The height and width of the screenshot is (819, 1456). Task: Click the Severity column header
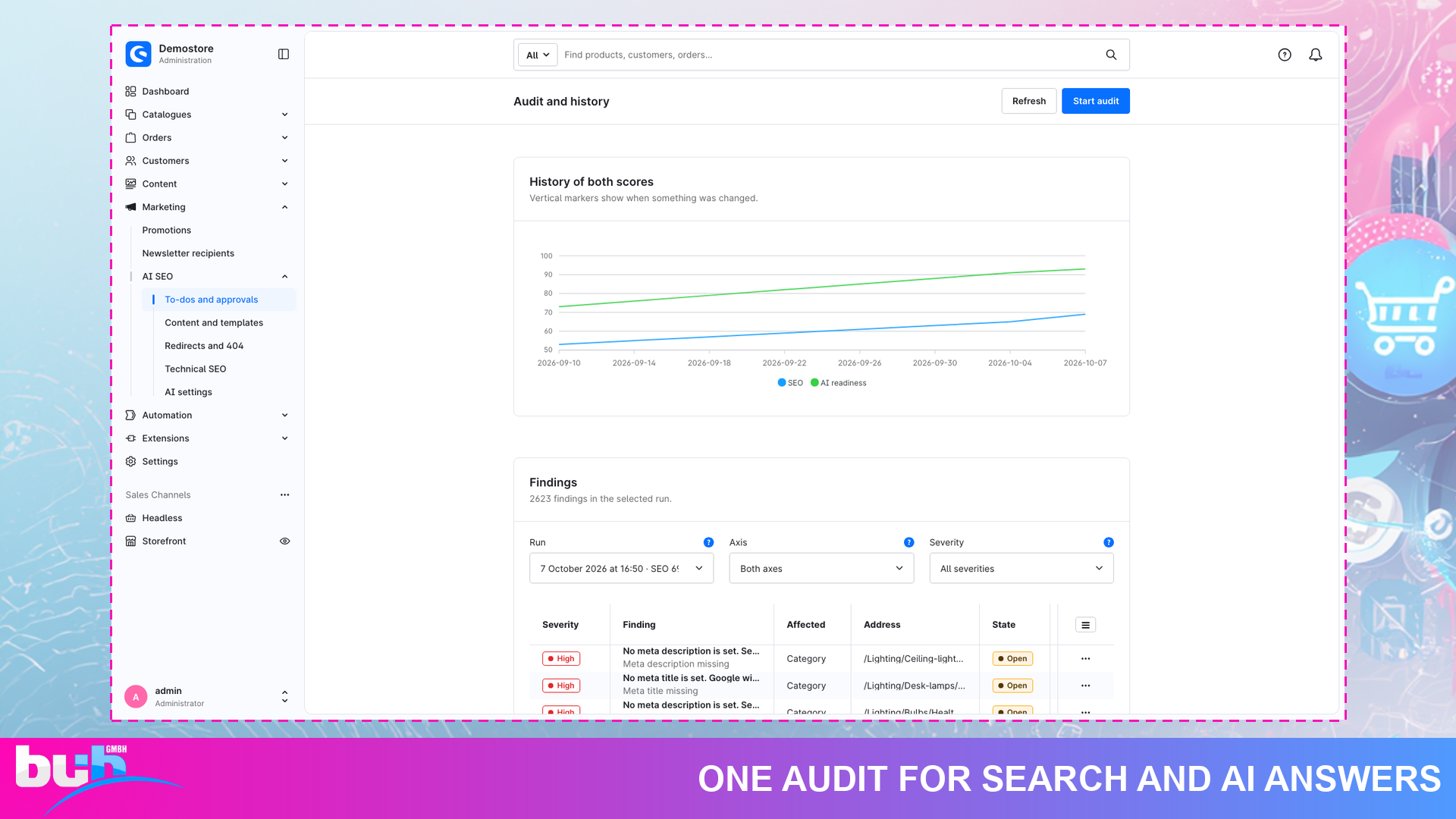click(x=560, y=625)
